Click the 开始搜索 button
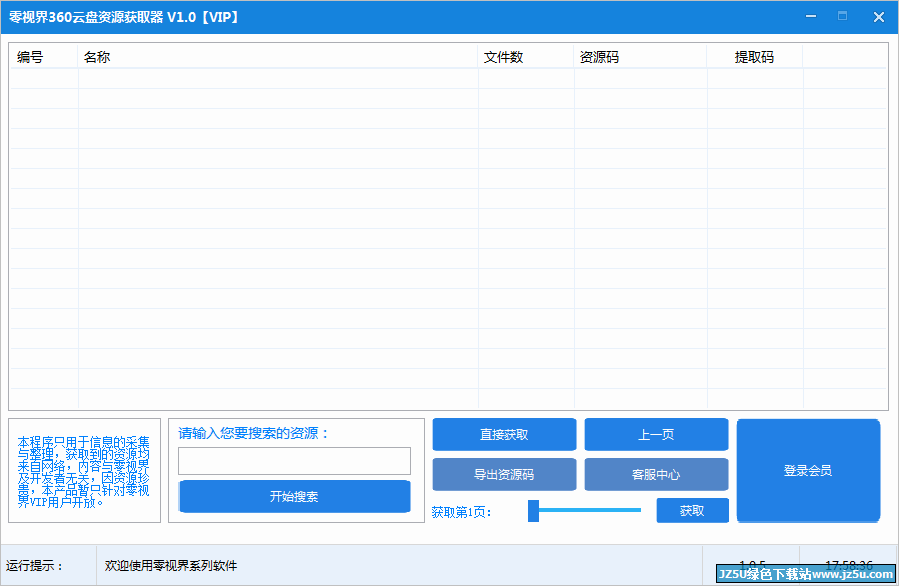 [295, 497]
